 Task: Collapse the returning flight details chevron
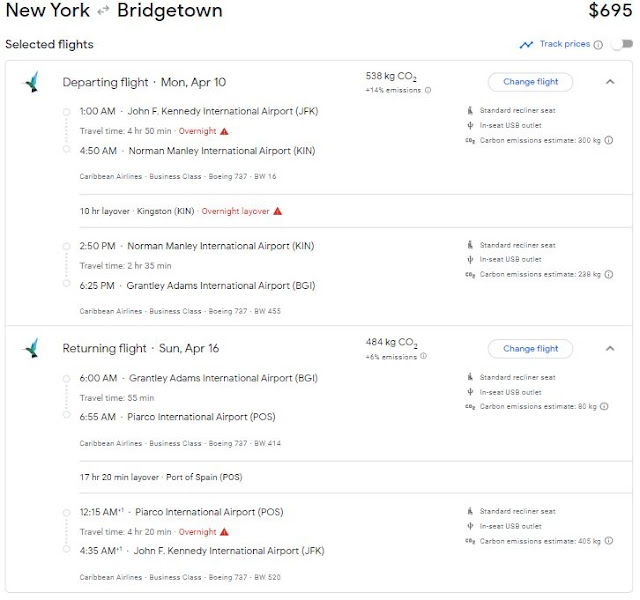pyautogui.click(x=609, y=348)
